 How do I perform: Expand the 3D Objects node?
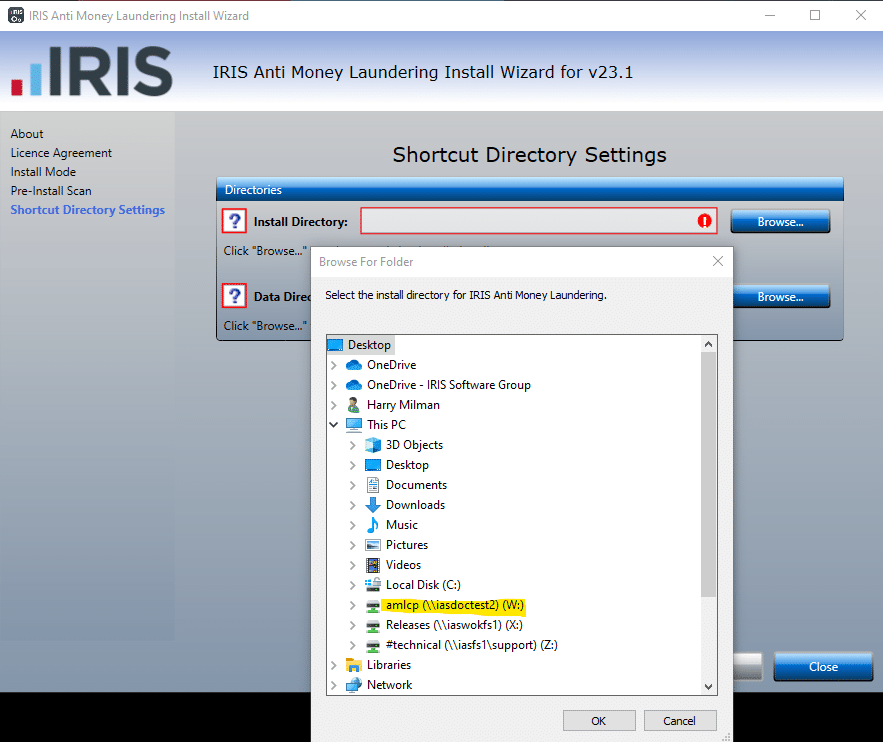click(x=353, y=445)
